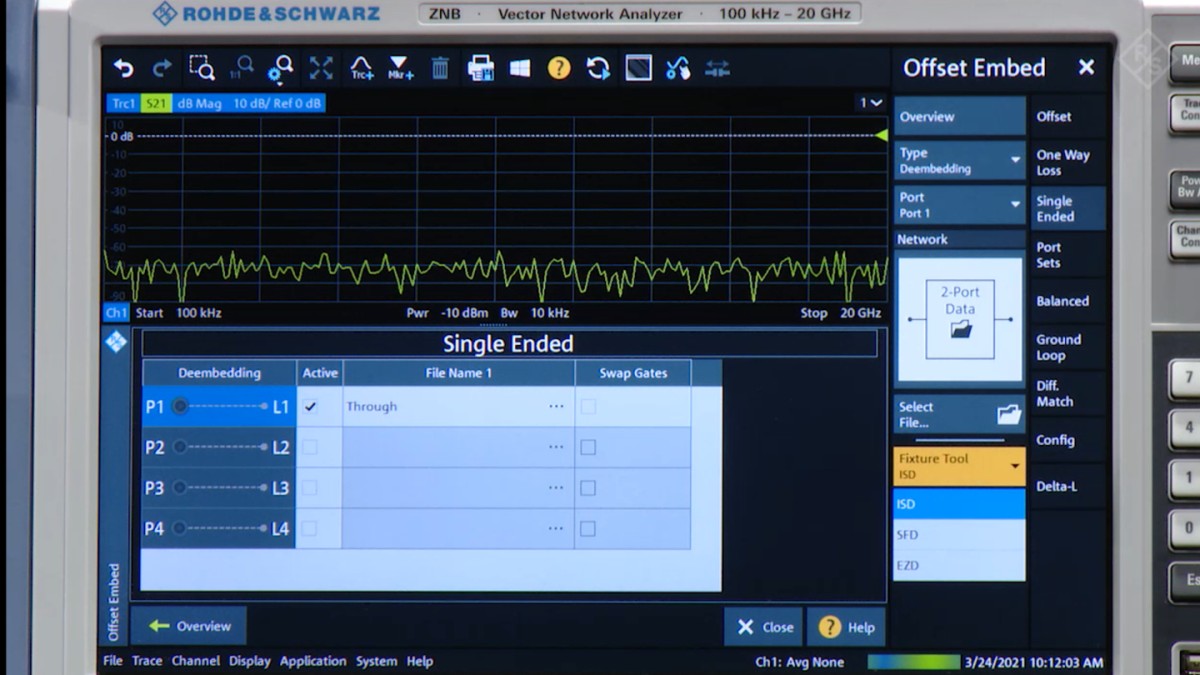1200x675 pixels.
Task: Enable Swap Gates for P1
Action: coord(587,406)
